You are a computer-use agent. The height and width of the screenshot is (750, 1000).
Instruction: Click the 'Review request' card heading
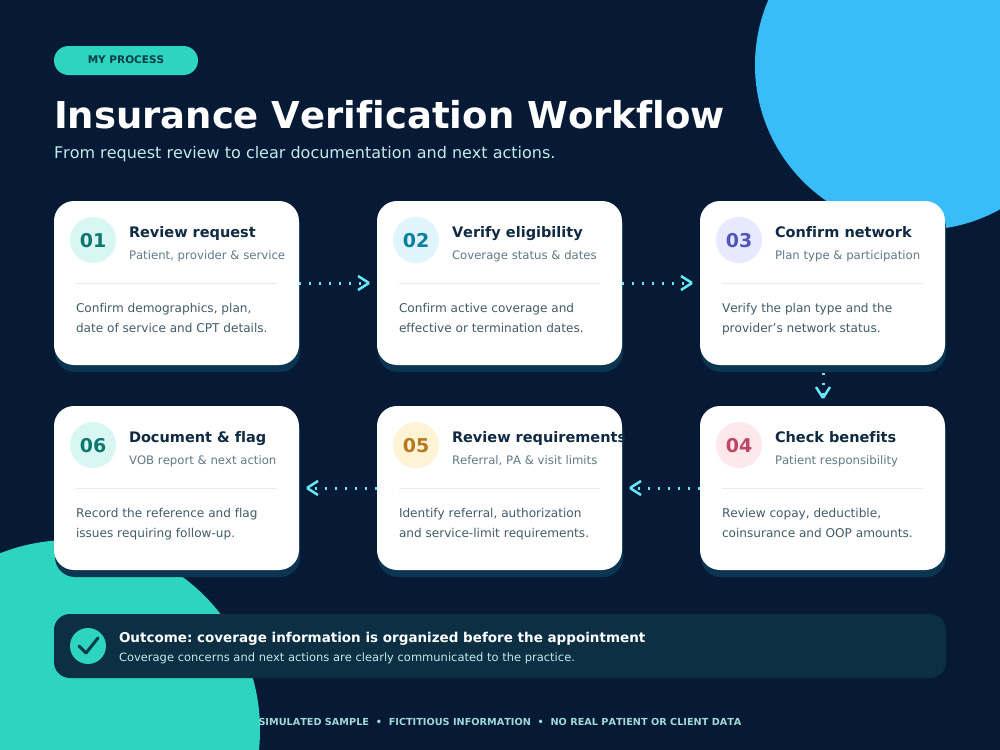pos(192,232)
